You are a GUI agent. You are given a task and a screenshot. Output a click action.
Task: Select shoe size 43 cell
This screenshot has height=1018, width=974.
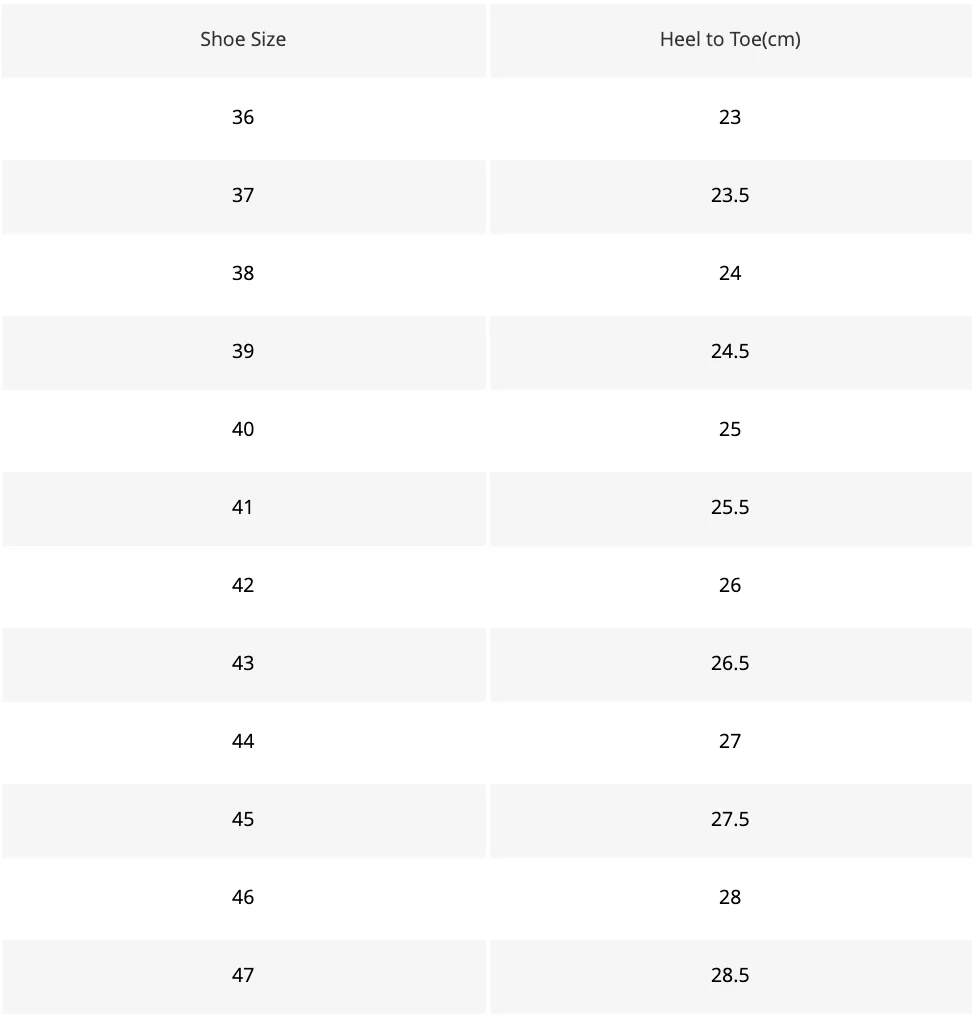click(243, 663)
